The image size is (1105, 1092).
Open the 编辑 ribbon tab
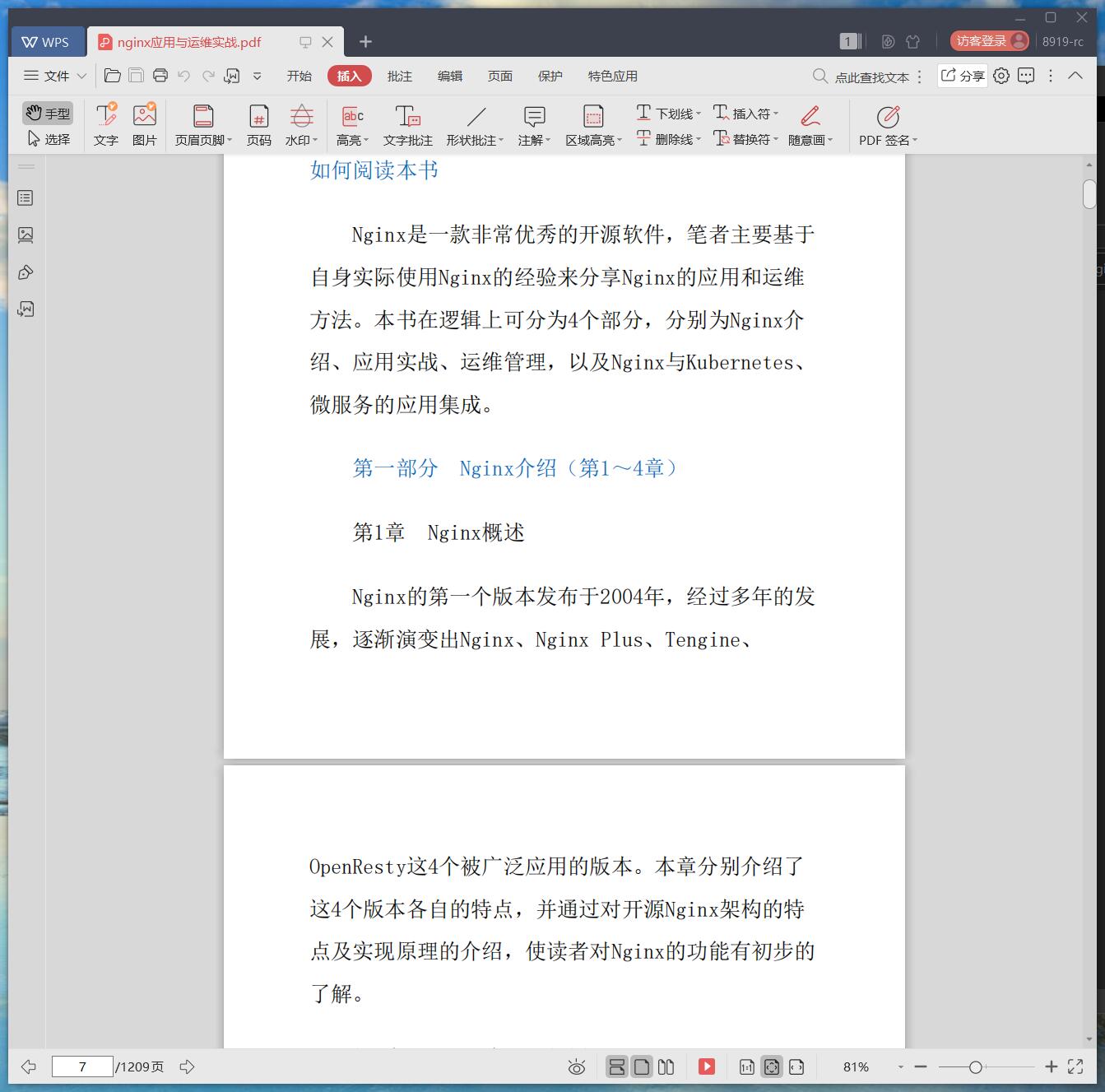coord(450,76)
